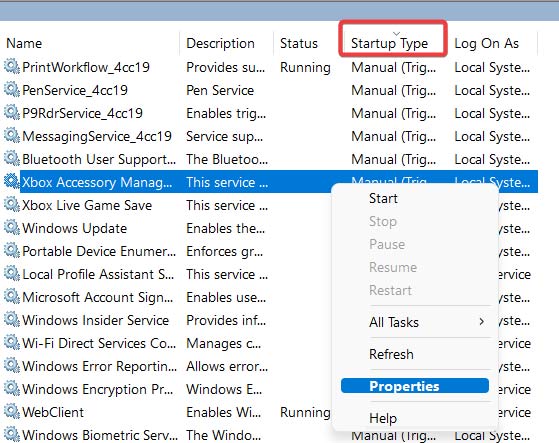Click the sort chevron above Startup Type
Screen dimensions: 559x443
396,34
